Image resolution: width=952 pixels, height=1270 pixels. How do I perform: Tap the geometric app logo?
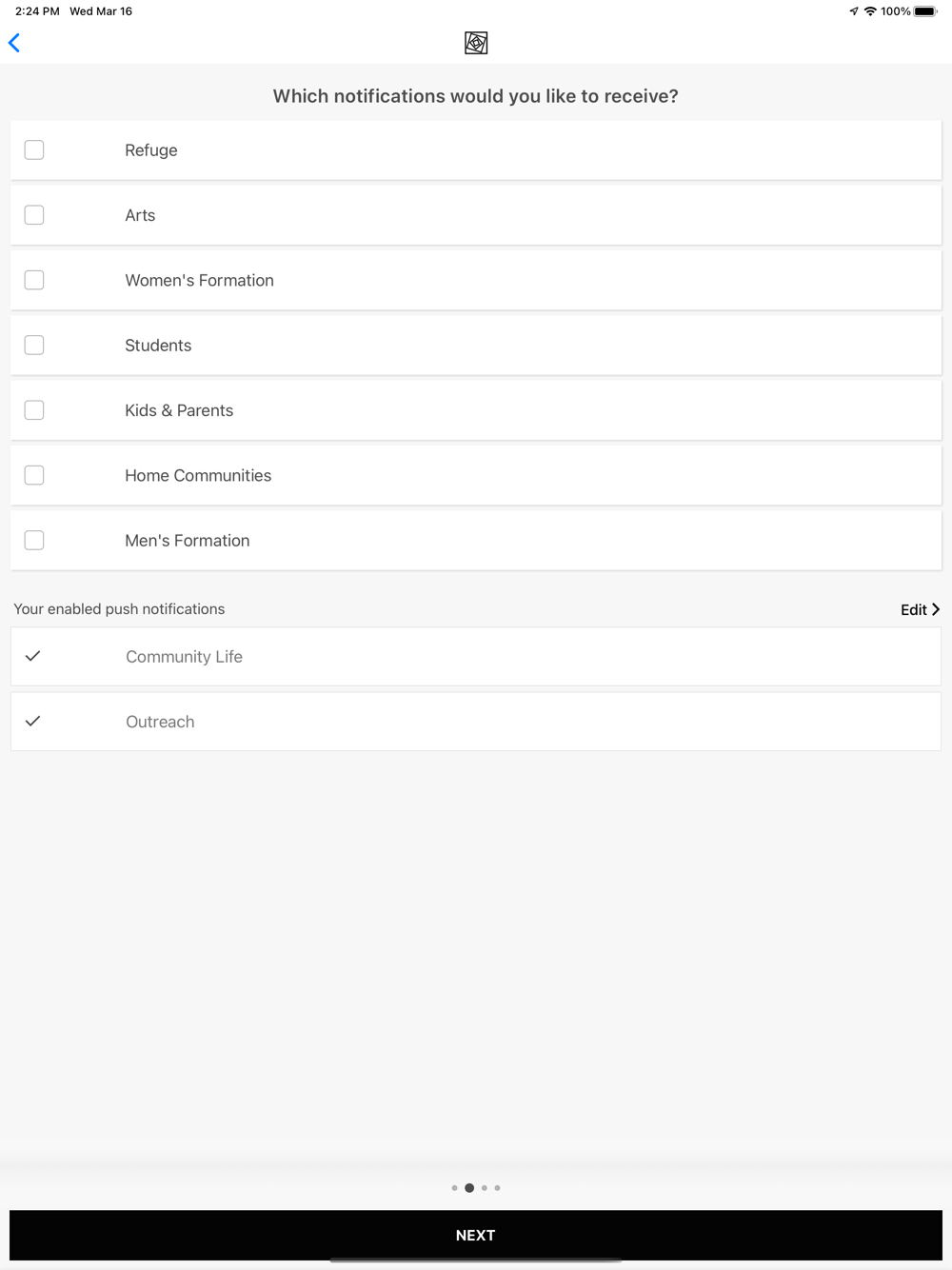coord(476,43)
